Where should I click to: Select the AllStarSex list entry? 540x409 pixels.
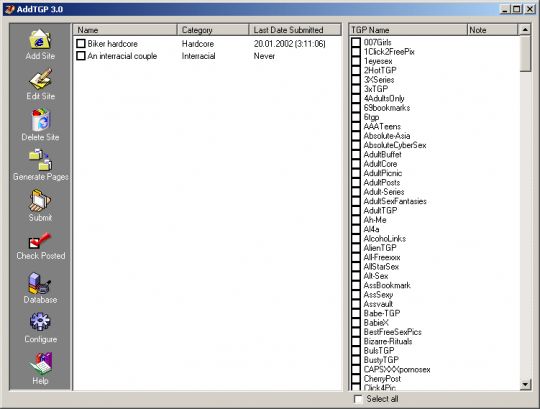click(x=381, y=266)
